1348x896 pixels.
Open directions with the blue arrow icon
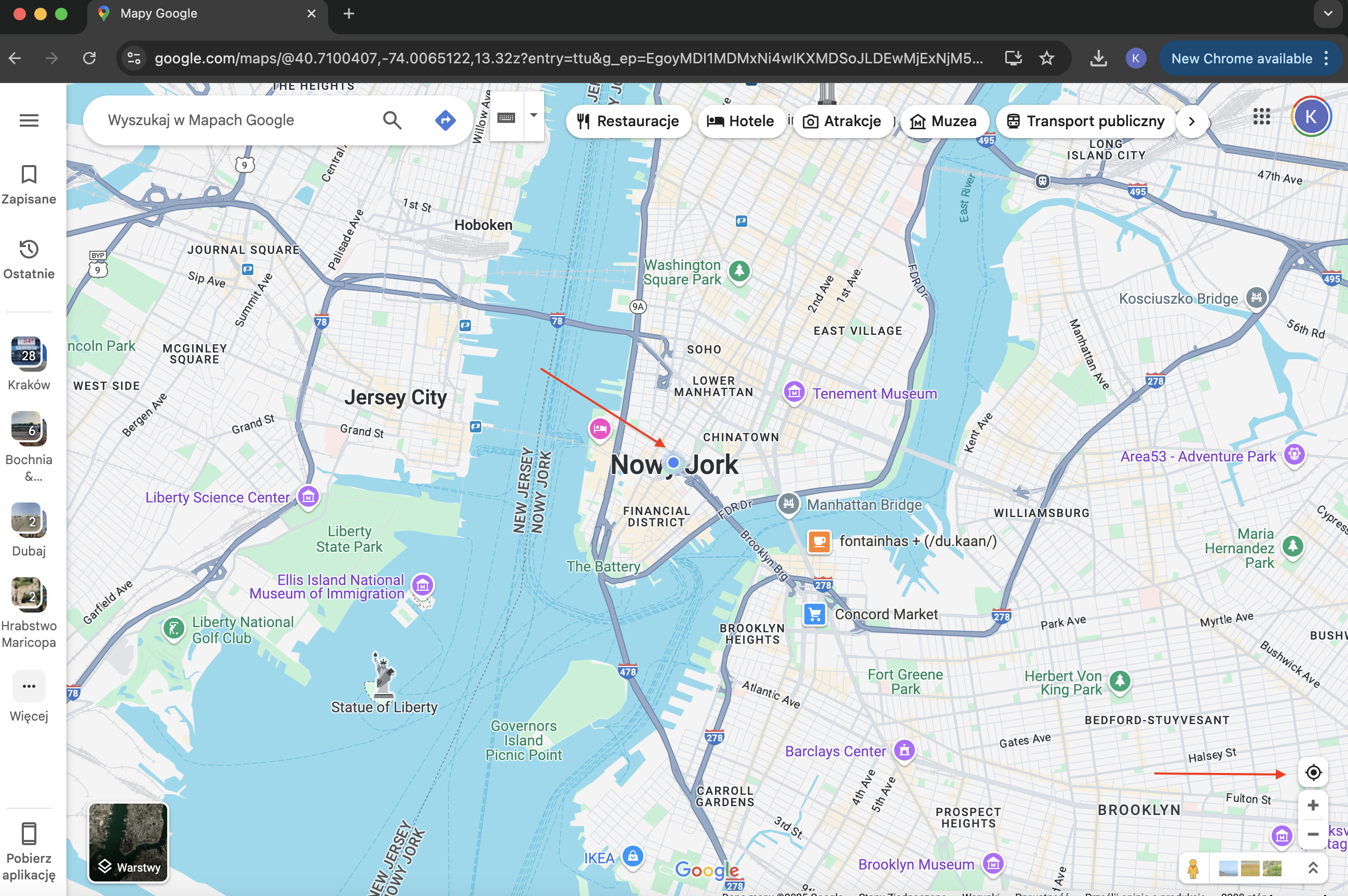pyautogui.click(x=445, y=120)
